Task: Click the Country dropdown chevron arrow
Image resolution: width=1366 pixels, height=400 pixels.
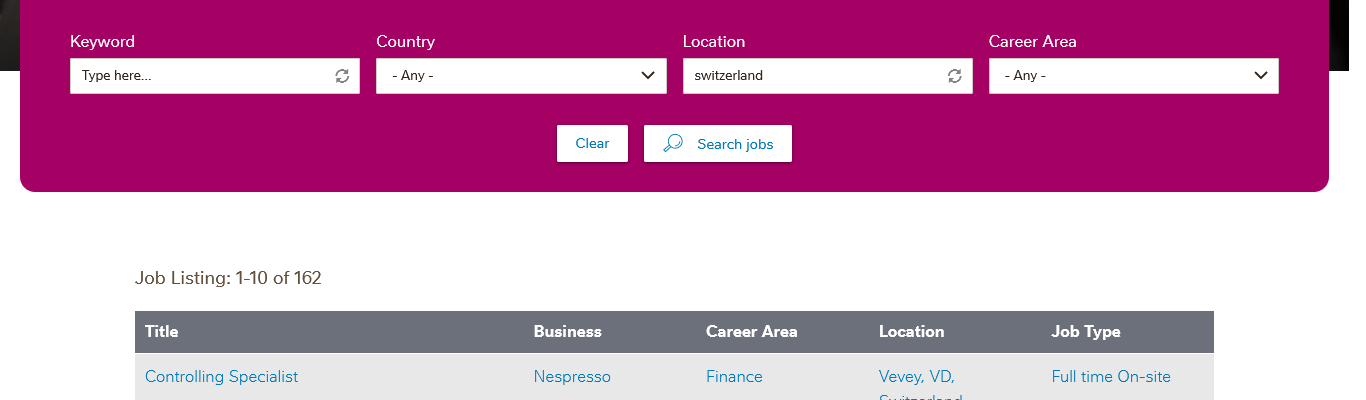Action: pyautogui.click(x=648, y=76)
